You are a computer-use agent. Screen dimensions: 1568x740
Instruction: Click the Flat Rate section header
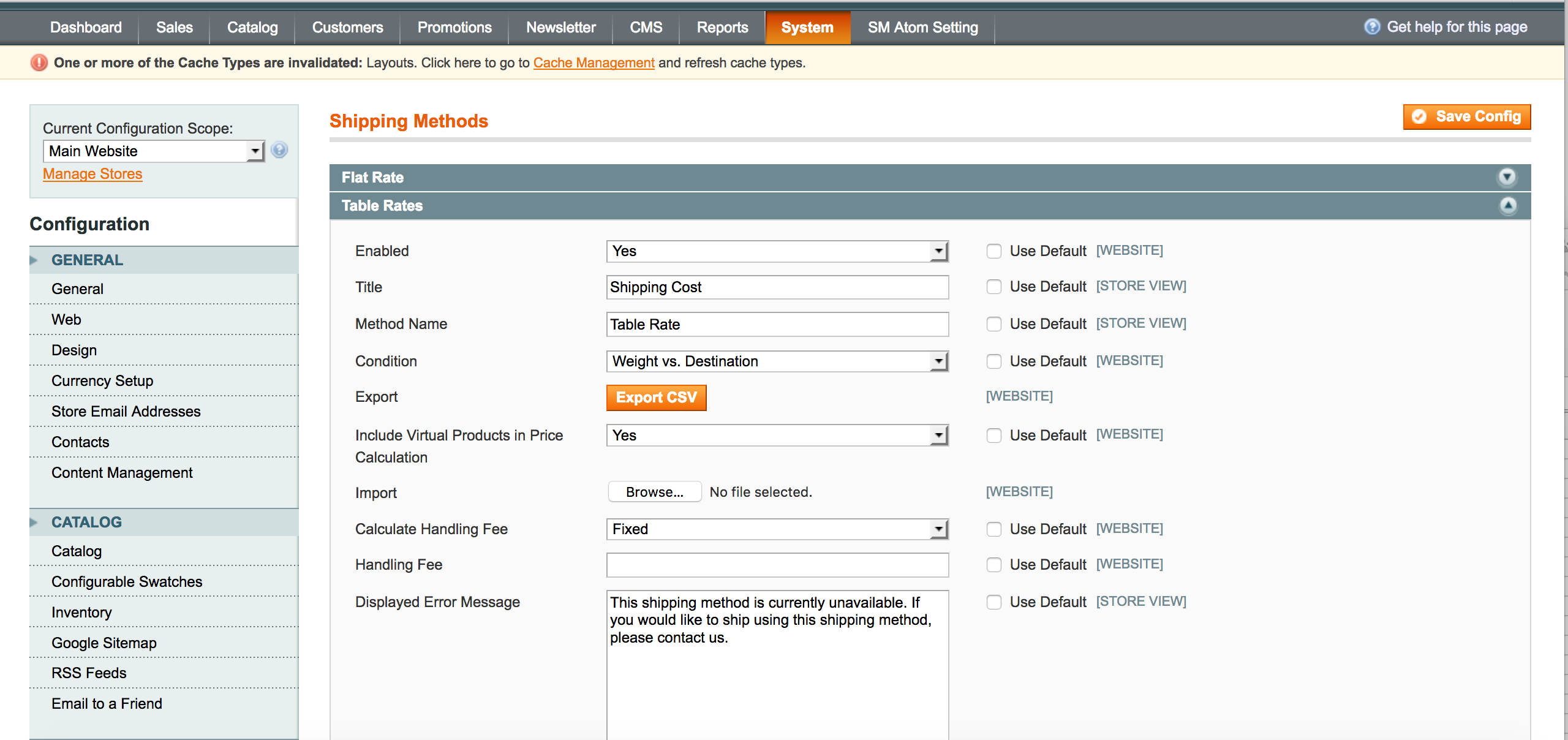pos(930,178)
